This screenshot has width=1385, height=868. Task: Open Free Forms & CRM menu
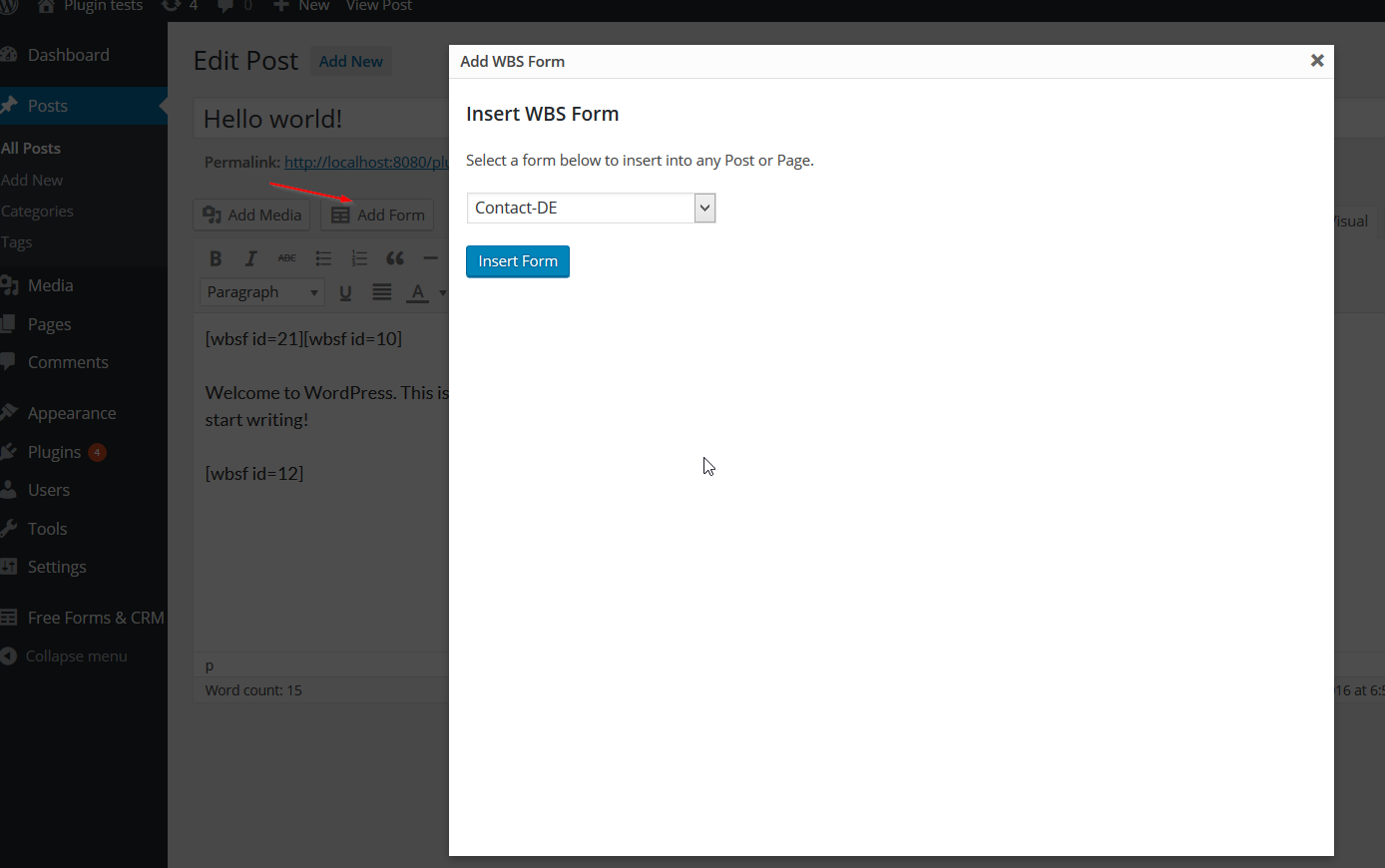tap(96, 618)
